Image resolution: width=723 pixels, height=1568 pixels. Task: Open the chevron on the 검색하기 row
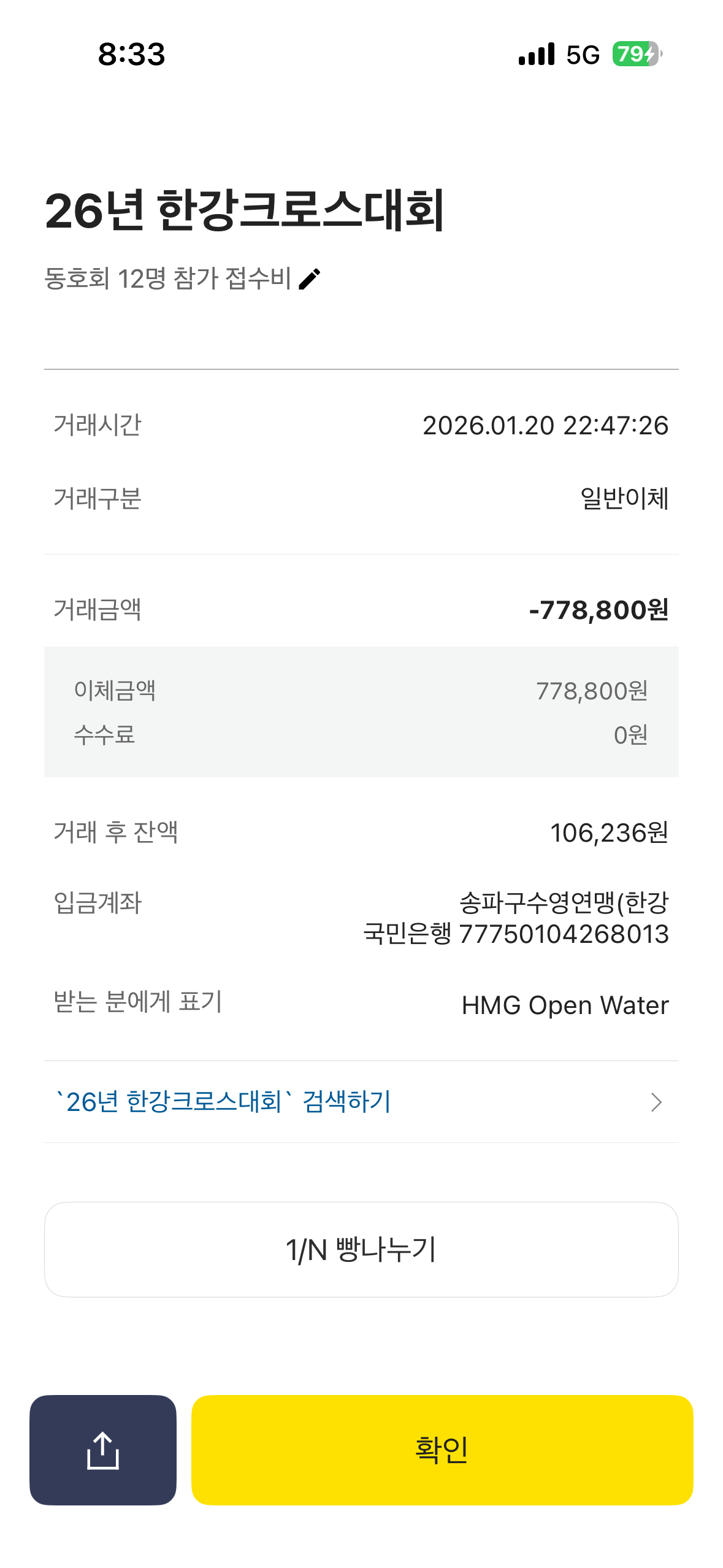(x=656, y=1102)
